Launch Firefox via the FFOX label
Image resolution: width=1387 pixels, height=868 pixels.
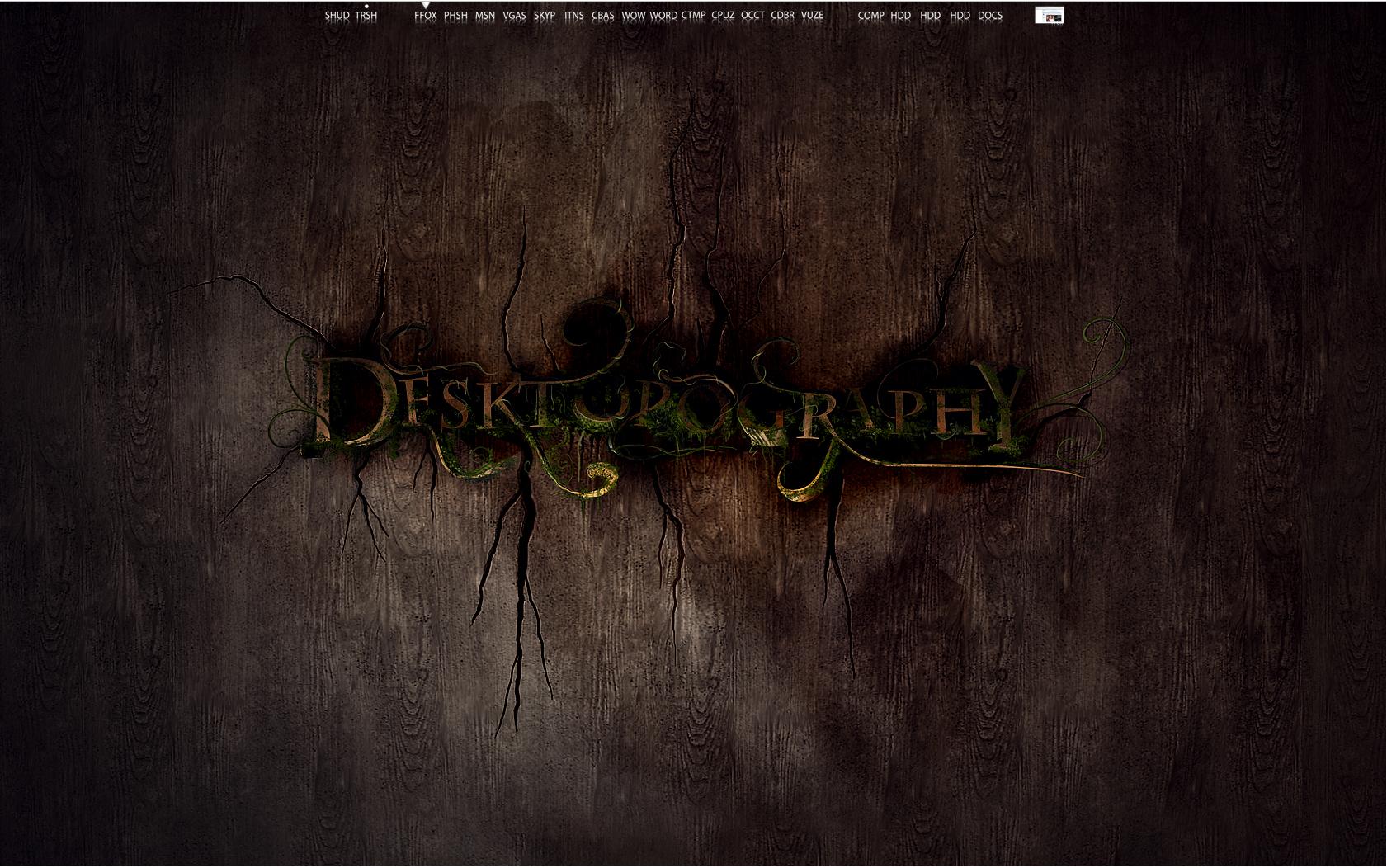426,16
